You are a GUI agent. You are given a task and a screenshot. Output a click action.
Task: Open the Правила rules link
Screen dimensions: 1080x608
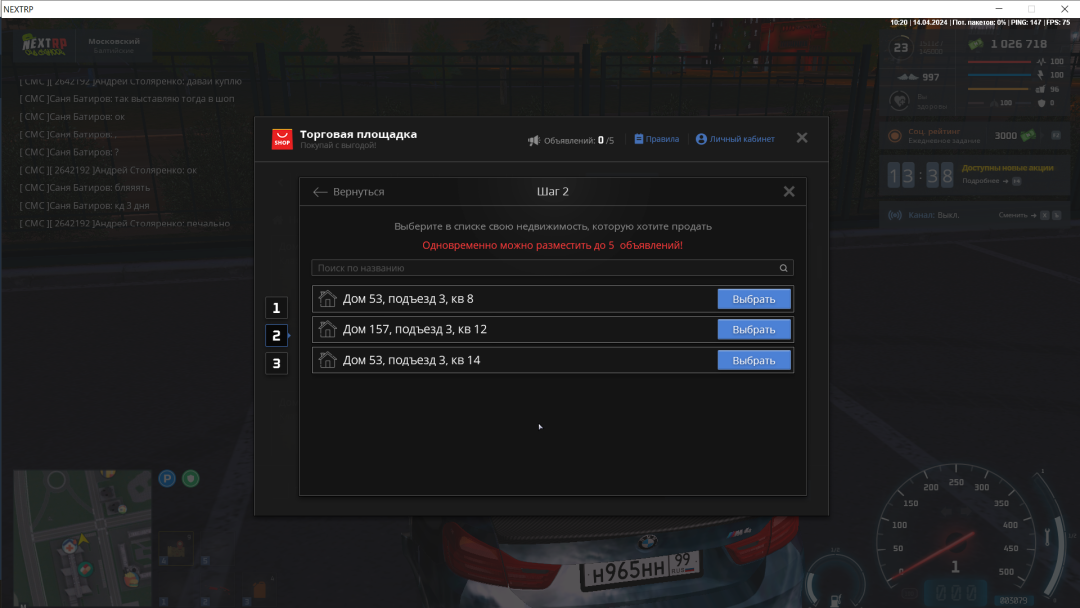pyautogui.click(x=656, y=139)
